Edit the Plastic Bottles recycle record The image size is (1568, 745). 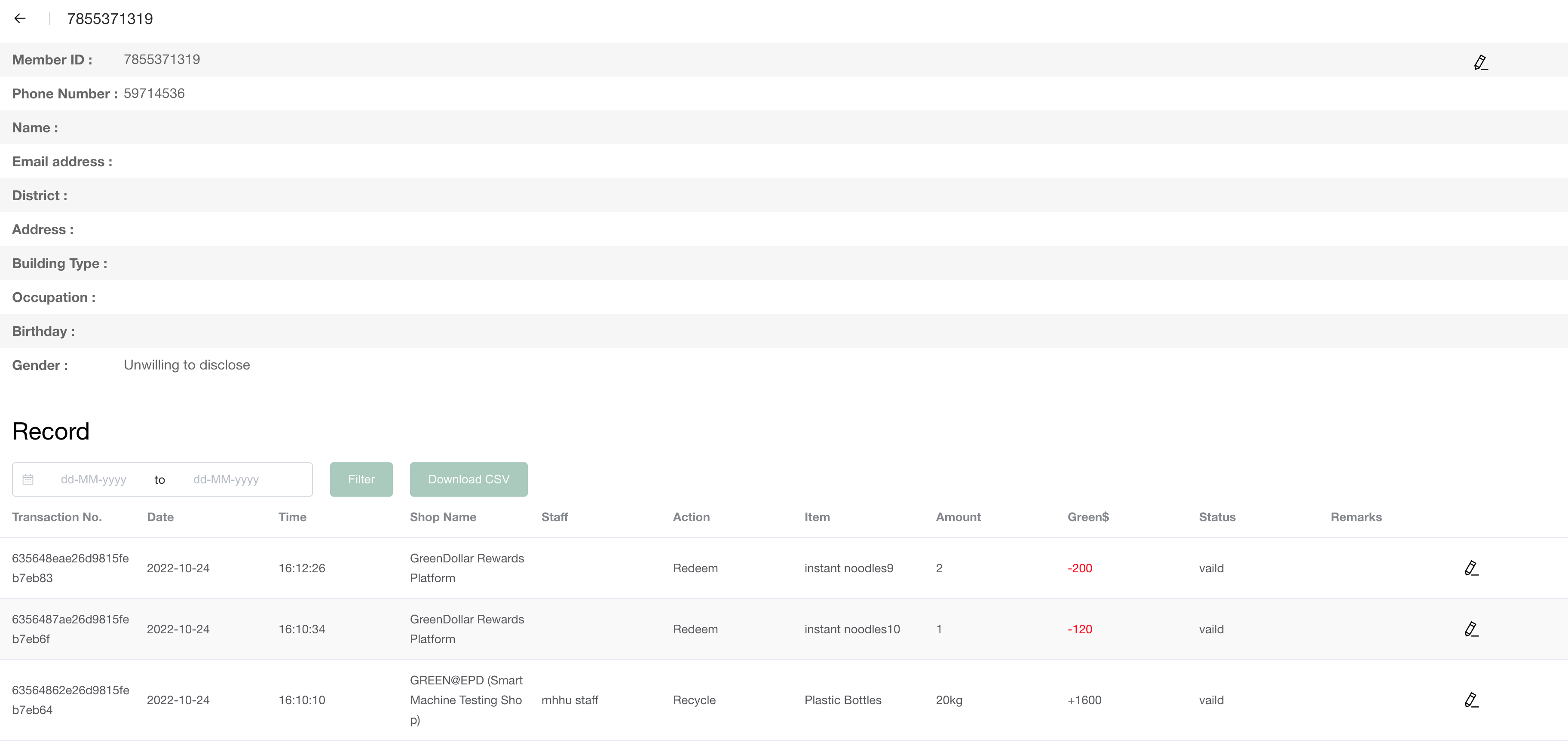1470,700
